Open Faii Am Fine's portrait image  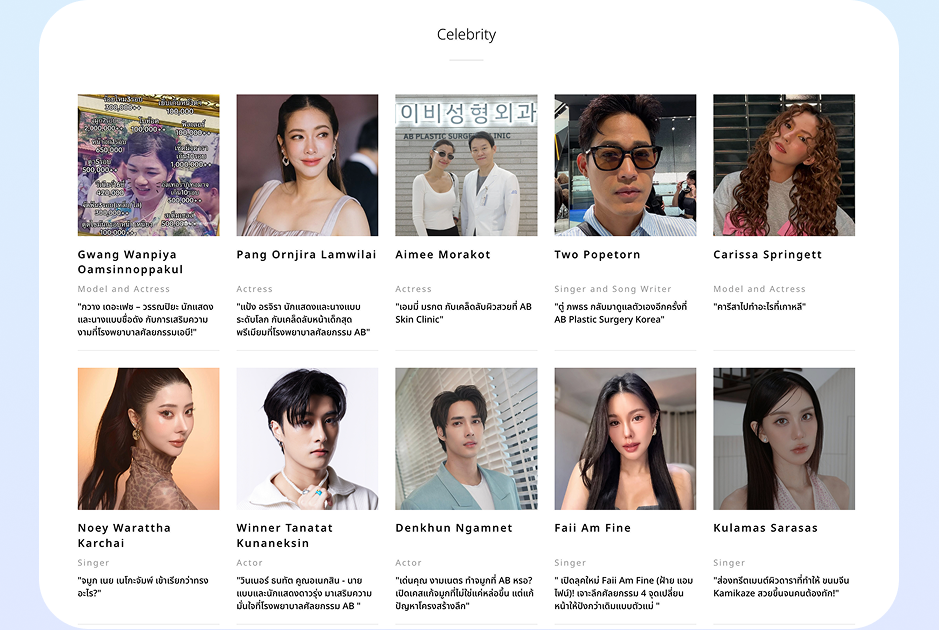click(x=625, y=439)
